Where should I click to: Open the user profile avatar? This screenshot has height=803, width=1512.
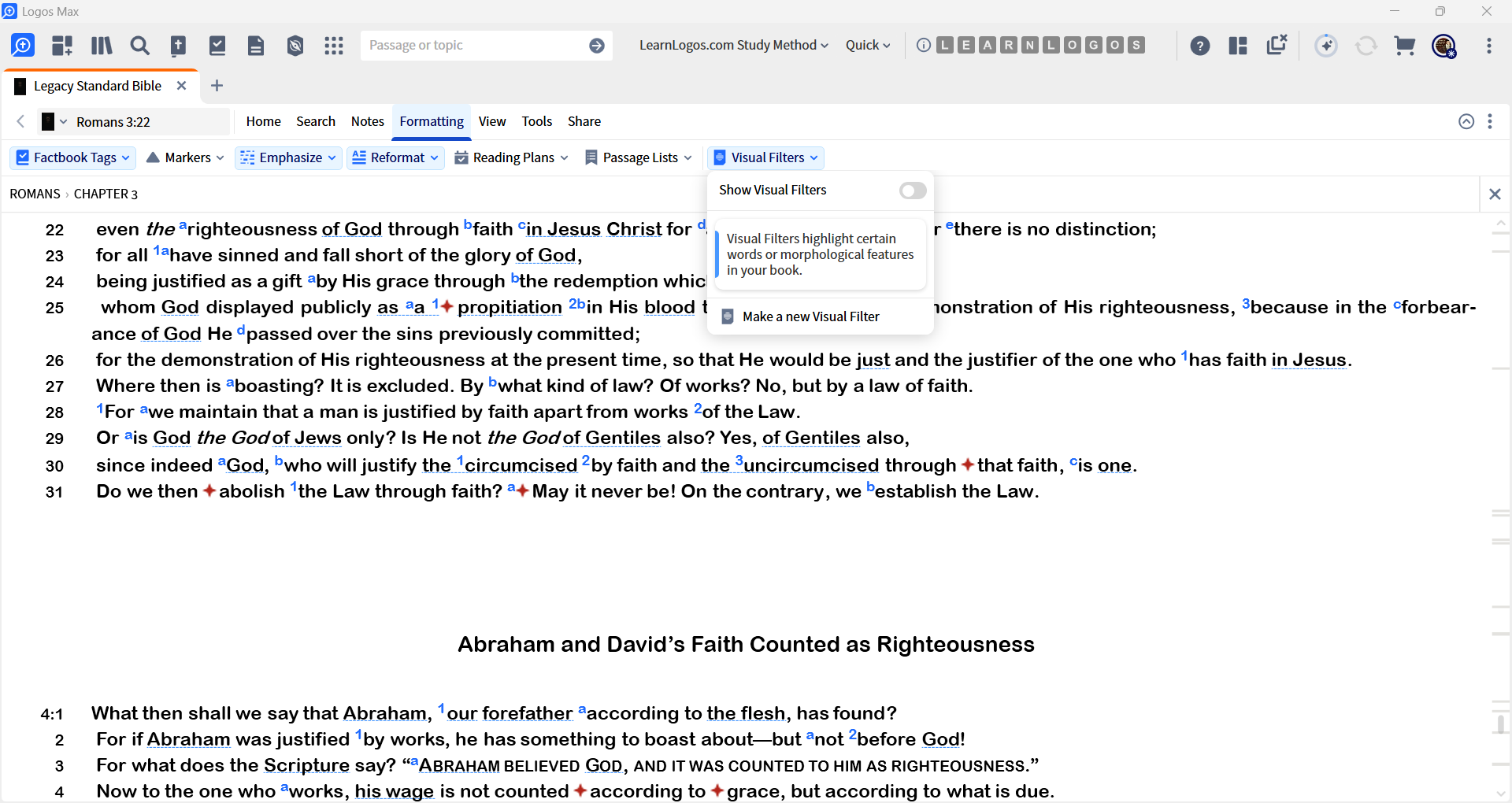[x=1444, y=46]
